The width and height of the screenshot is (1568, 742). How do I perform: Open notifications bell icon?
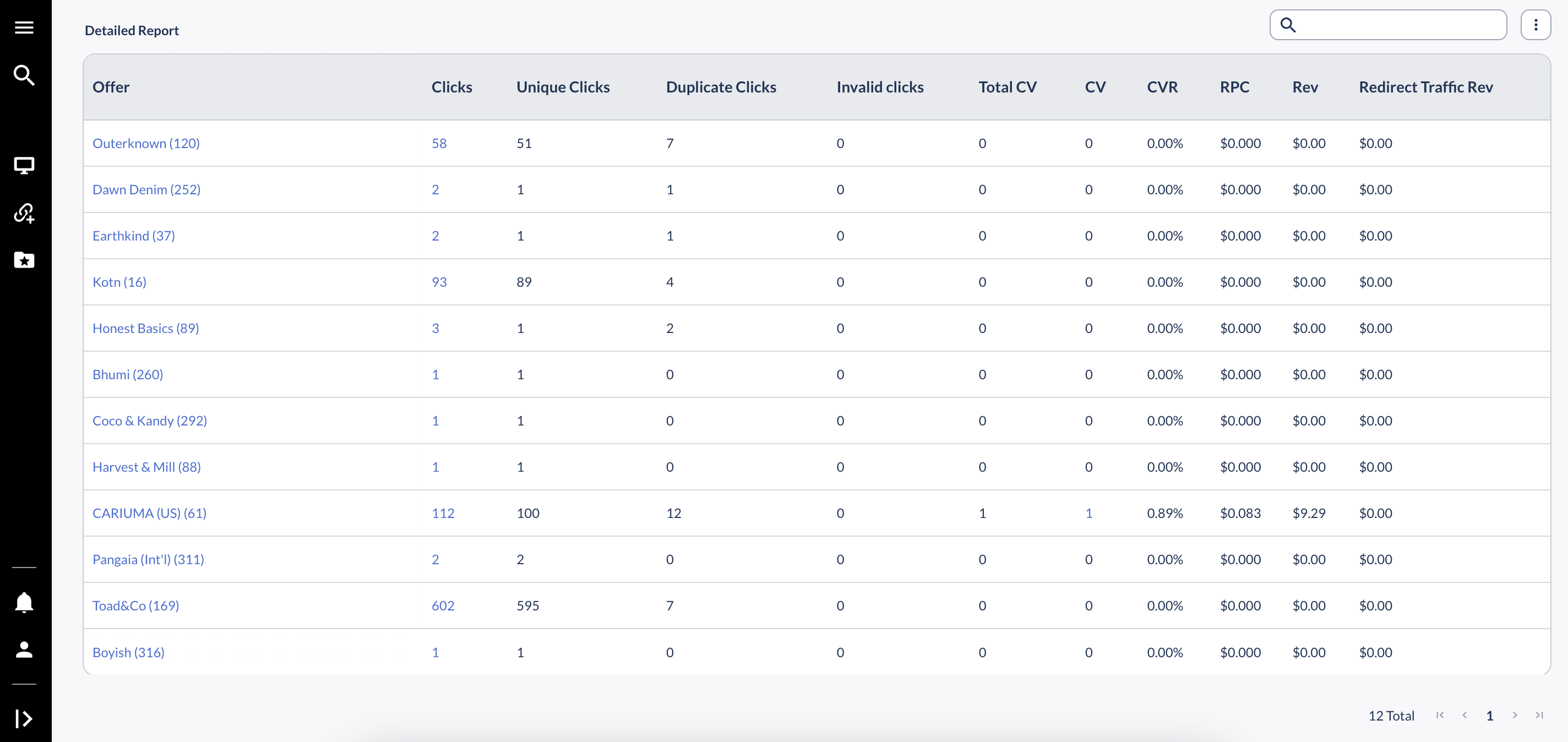24,602
